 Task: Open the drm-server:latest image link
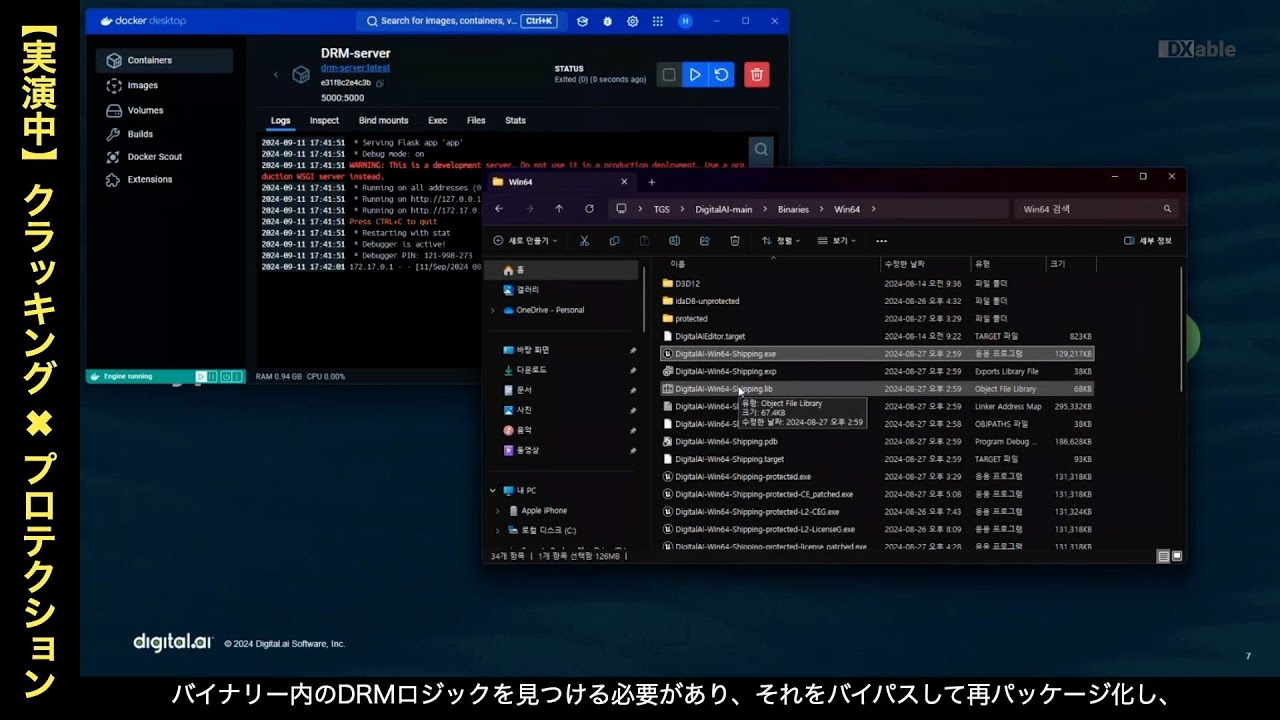click(x=355, y=68)
